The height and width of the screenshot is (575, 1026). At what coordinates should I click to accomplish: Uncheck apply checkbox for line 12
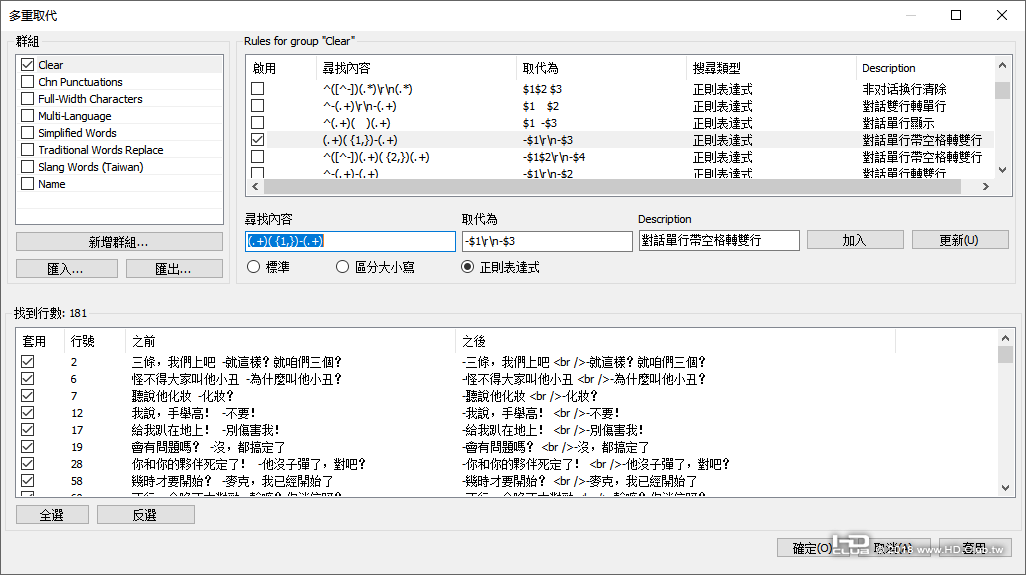coord(27,413)
